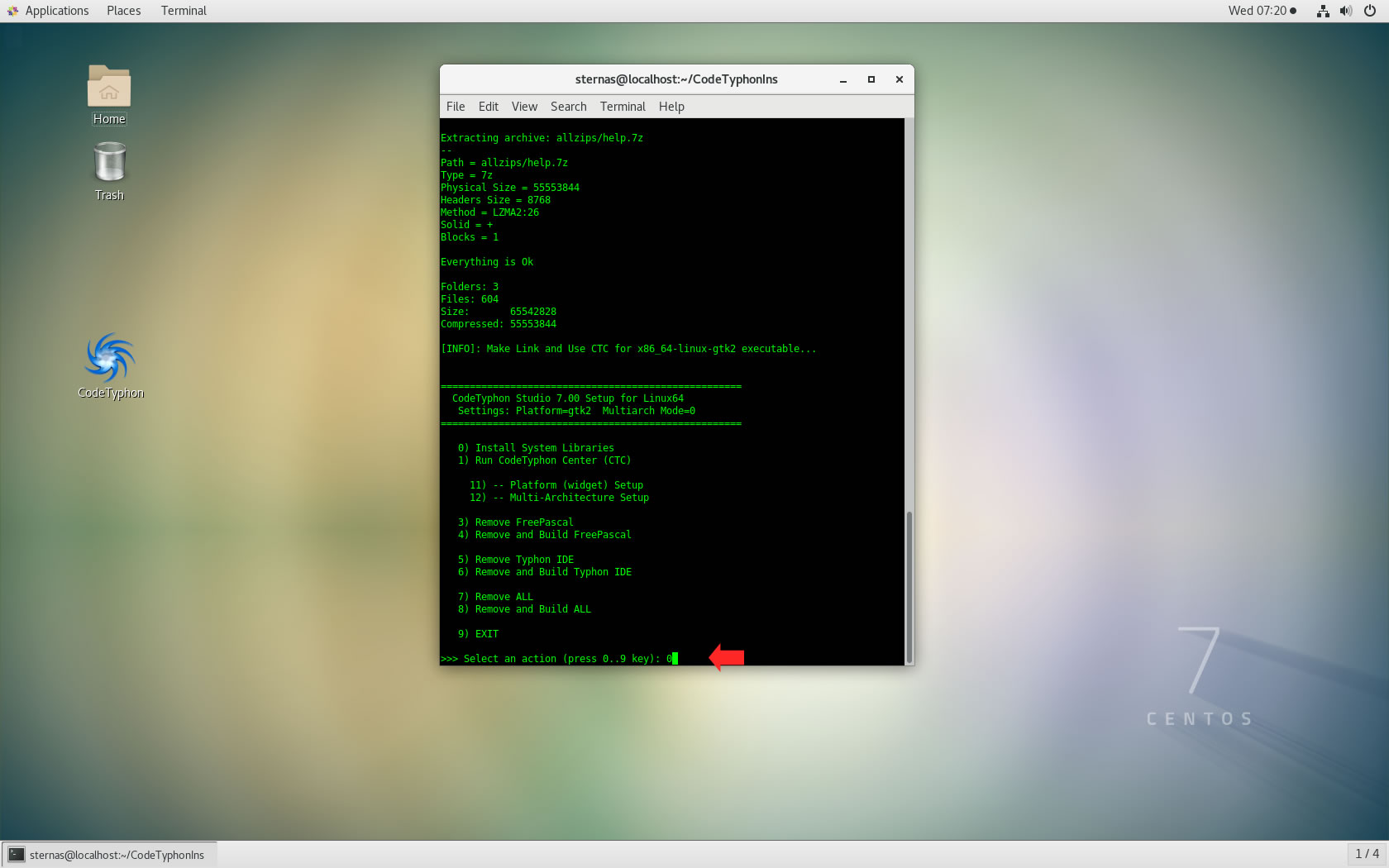Click the 'Size: 65542828' line
This screenshot has height=868, width=1389.
[x=499, y=312]
